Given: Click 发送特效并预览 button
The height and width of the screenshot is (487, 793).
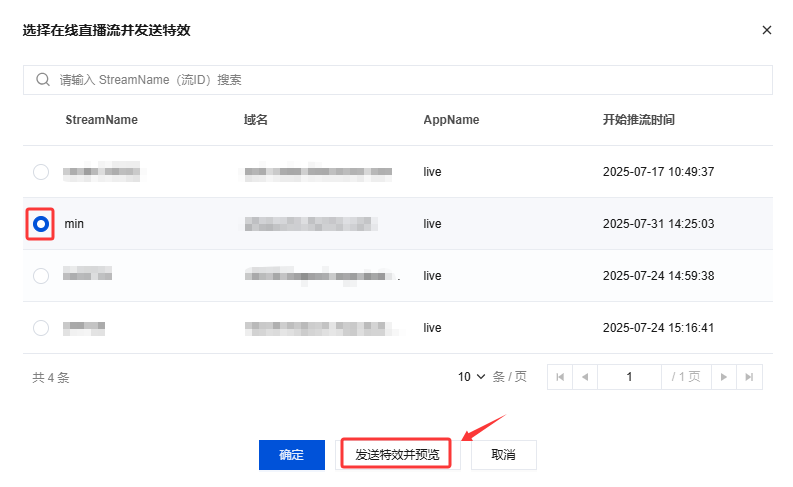Looking at the screenshot, I should pyautogui.click(x=398, y=455).
